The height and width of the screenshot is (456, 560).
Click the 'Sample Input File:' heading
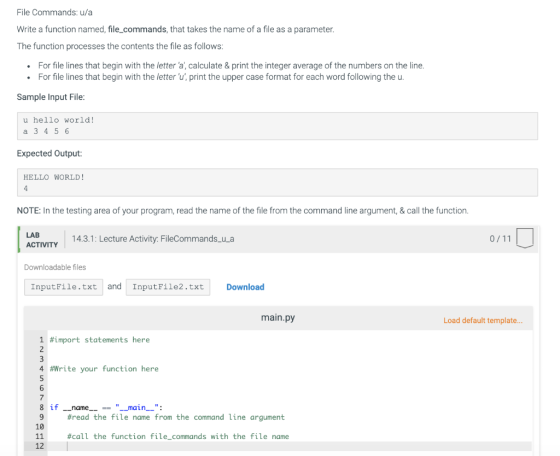pyautogui.click(x=51, y=97)
